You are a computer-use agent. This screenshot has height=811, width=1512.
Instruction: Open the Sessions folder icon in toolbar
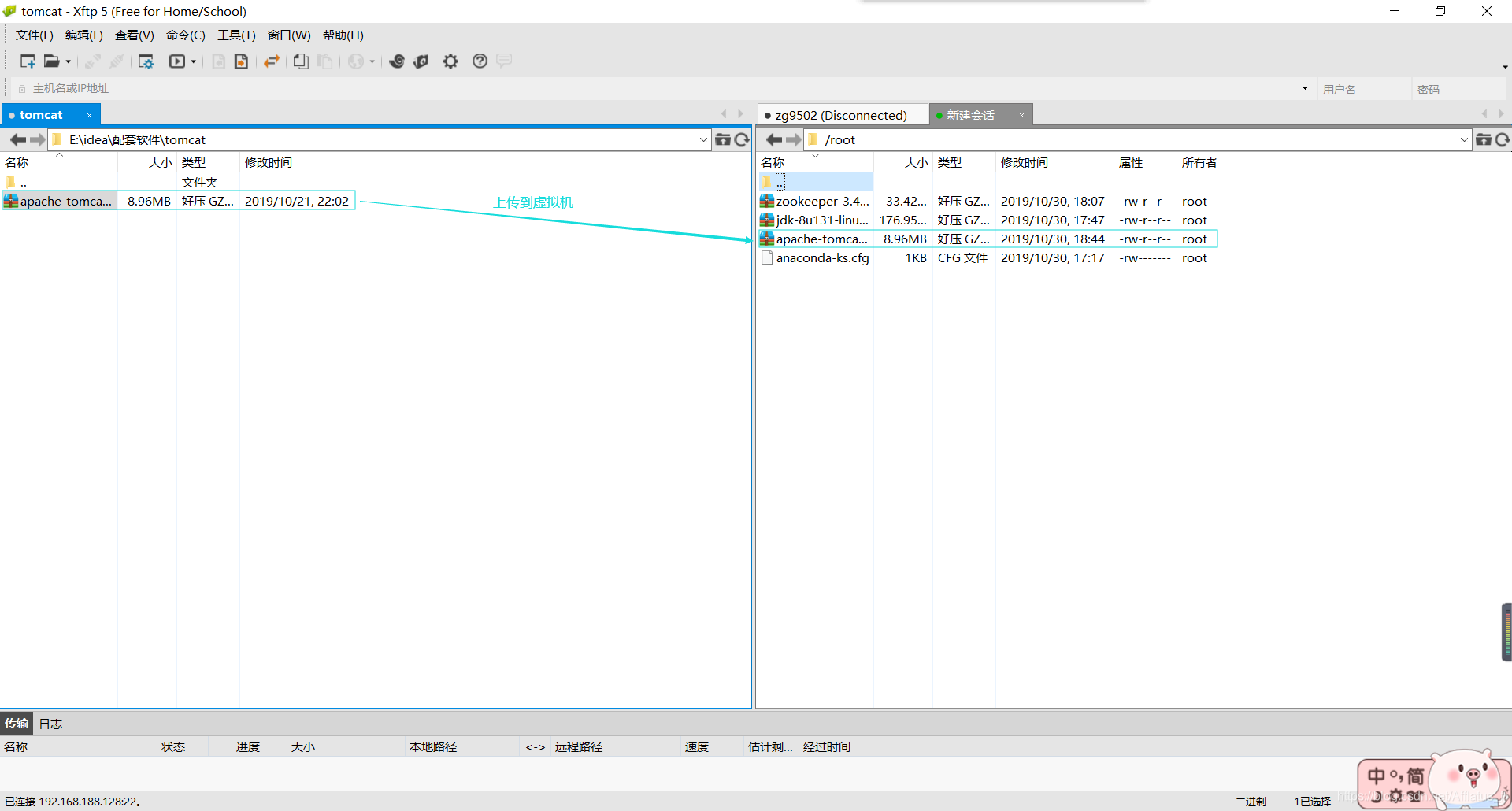click(x=52, y=61)
